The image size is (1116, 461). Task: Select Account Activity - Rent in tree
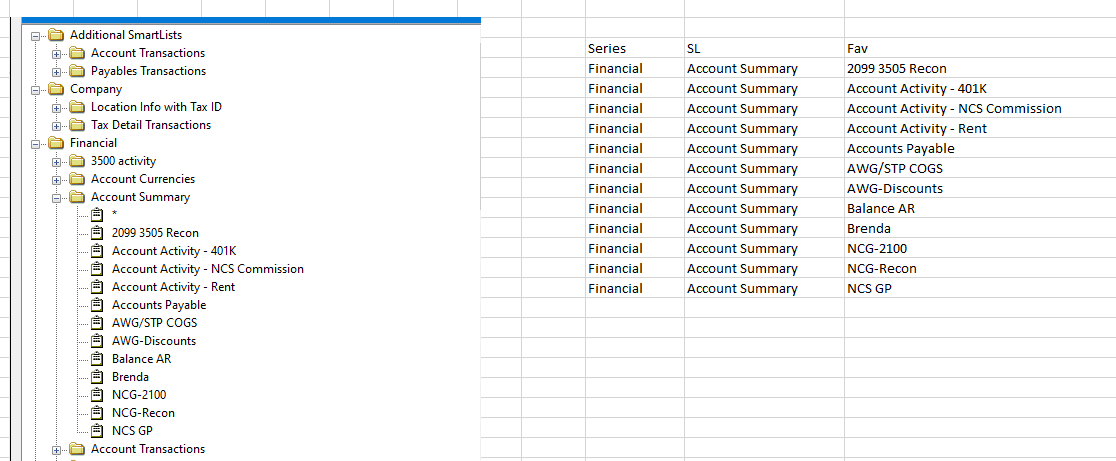tap(173, 287)
